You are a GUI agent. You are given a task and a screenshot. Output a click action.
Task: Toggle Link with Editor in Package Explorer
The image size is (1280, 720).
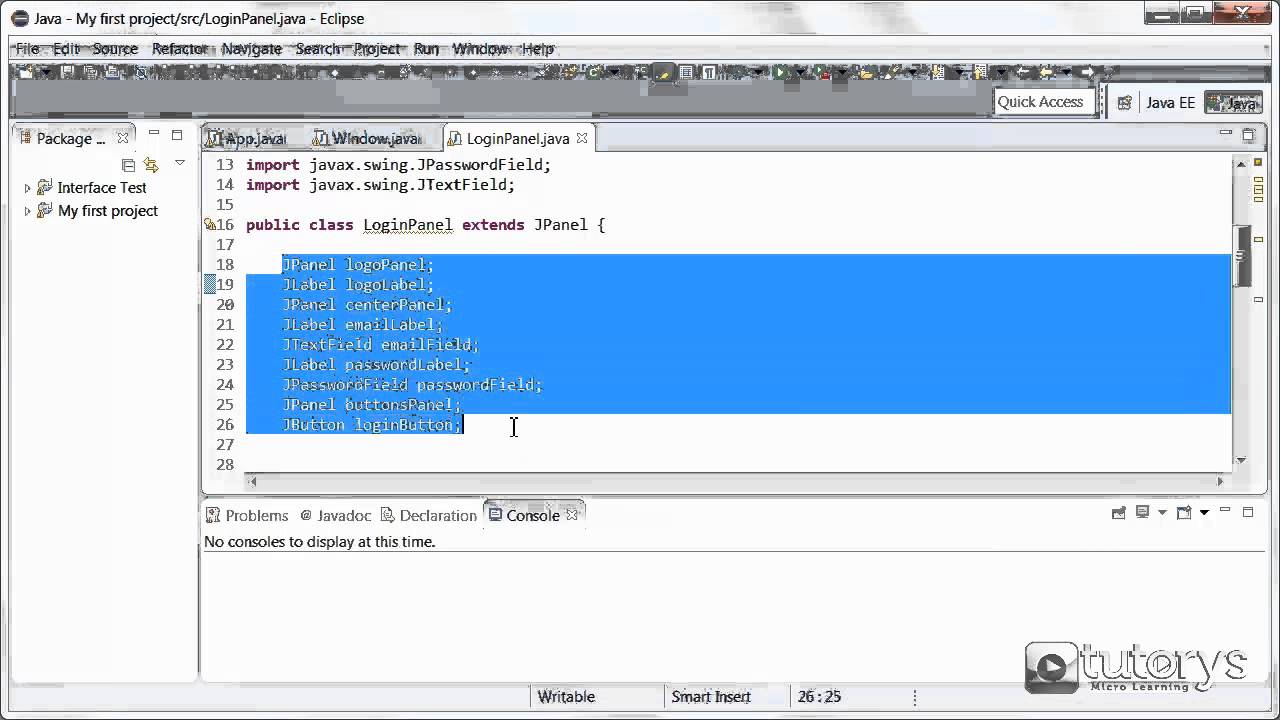[x=151, y=164]
